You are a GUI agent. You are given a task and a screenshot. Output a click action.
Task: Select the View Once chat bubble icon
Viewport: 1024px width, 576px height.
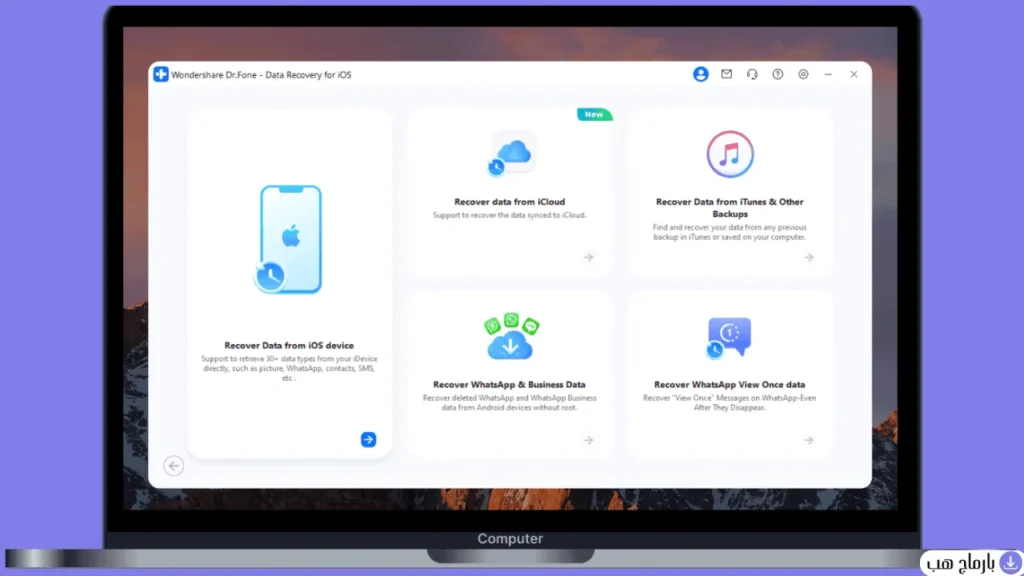[728, 337]
